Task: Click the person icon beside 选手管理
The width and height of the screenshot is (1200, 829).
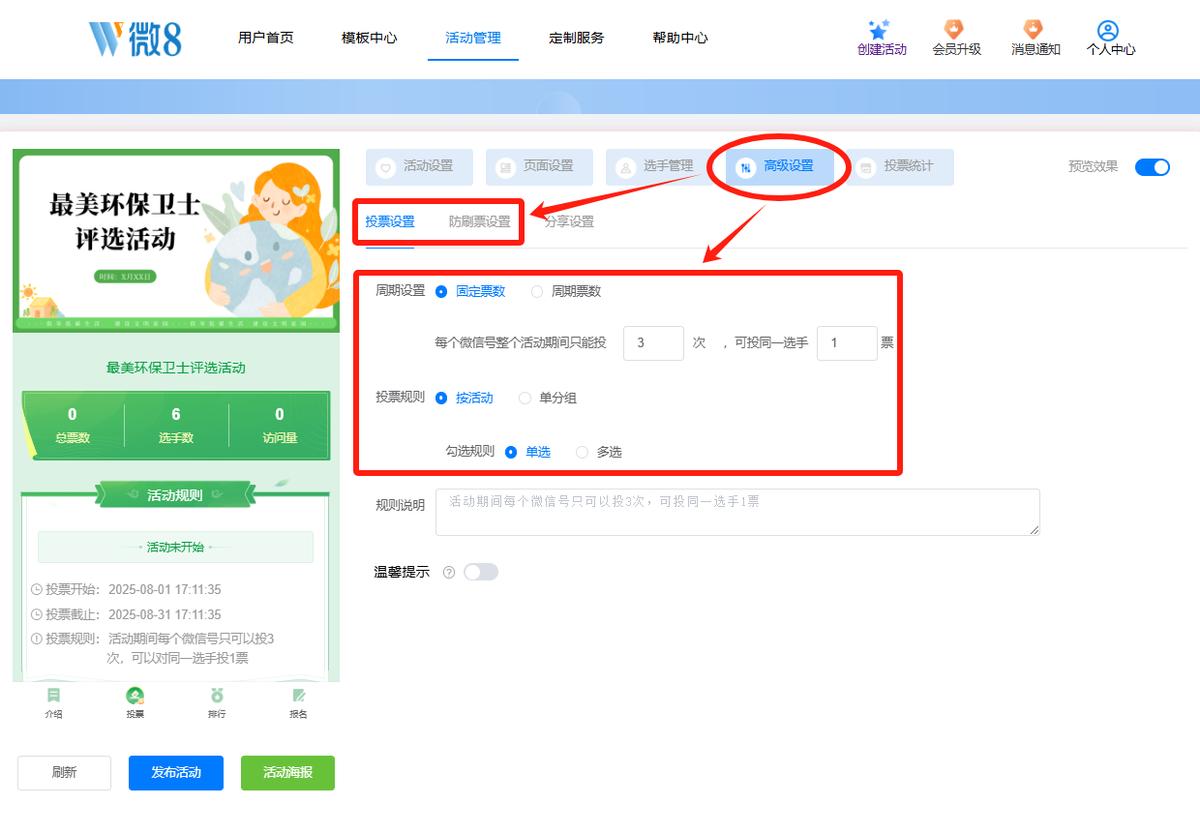Action: click(x=626, y=167)
